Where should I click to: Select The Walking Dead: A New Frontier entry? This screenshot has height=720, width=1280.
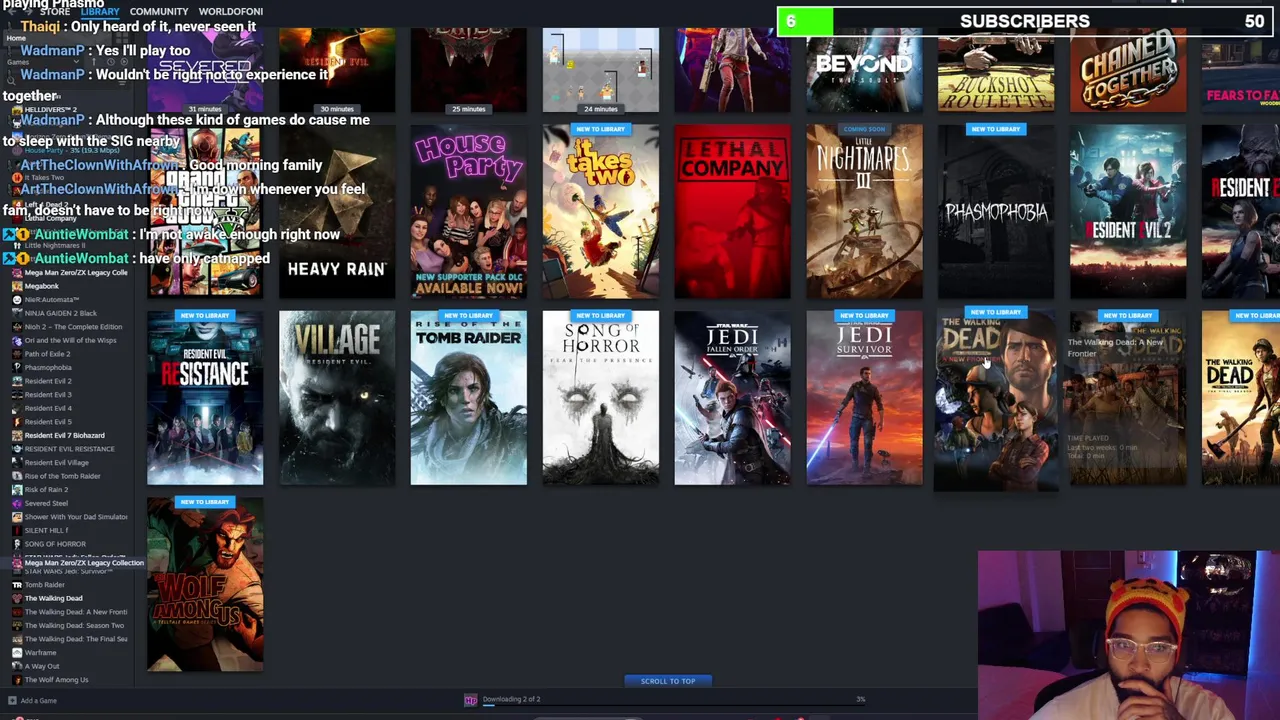(76, 612)
